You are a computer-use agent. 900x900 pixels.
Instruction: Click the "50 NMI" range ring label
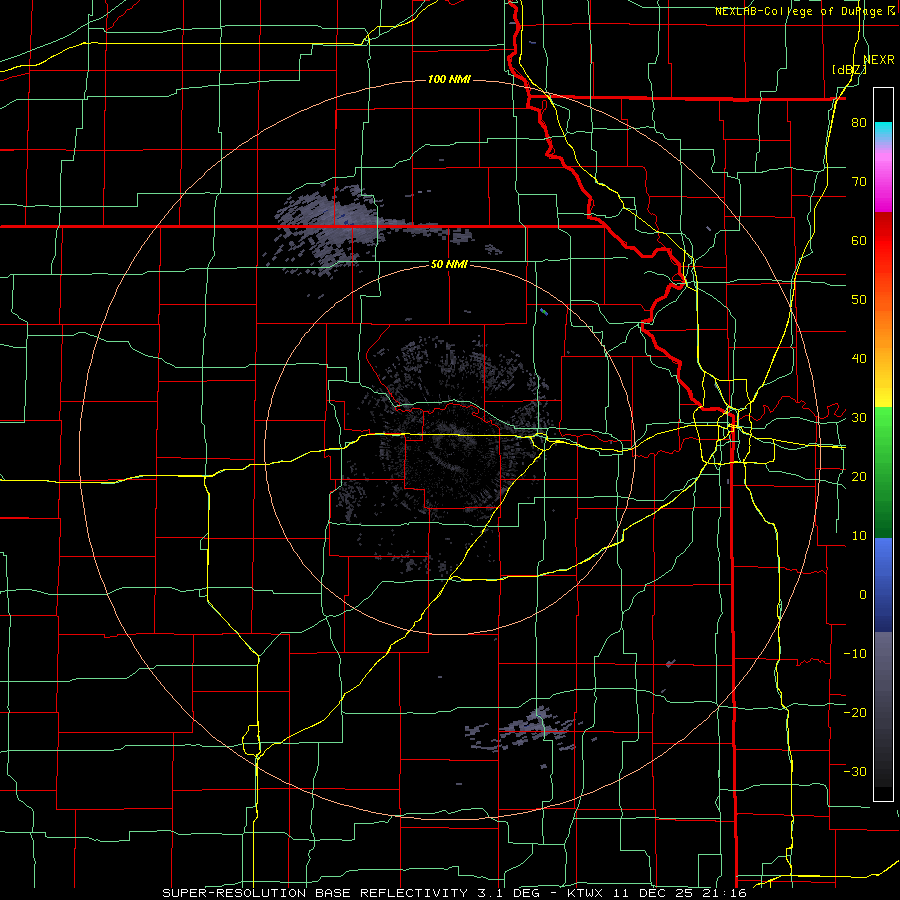449,264
